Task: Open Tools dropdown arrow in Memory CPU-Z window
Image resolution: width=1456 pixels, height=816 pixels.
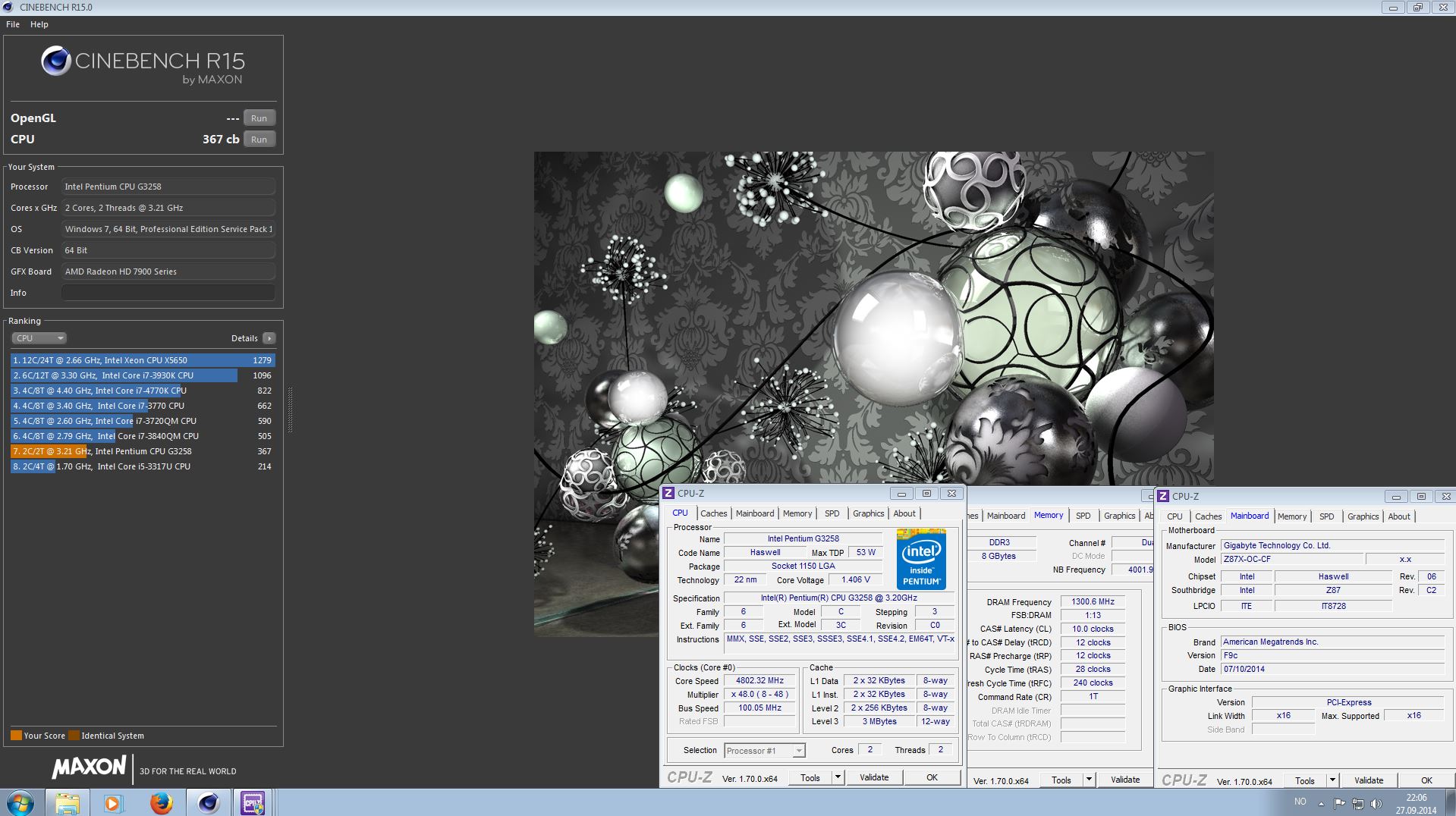Action: pyautogui.click(x=1089, y=780)
